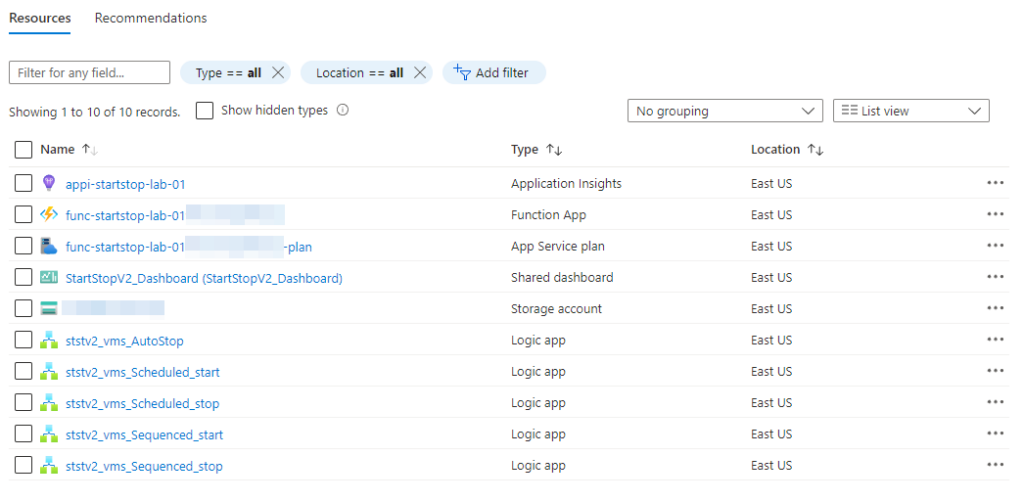Open the ellipsis menu for appi-startstop-lab-01
The image size is (1024, 502).
(995, 183)
